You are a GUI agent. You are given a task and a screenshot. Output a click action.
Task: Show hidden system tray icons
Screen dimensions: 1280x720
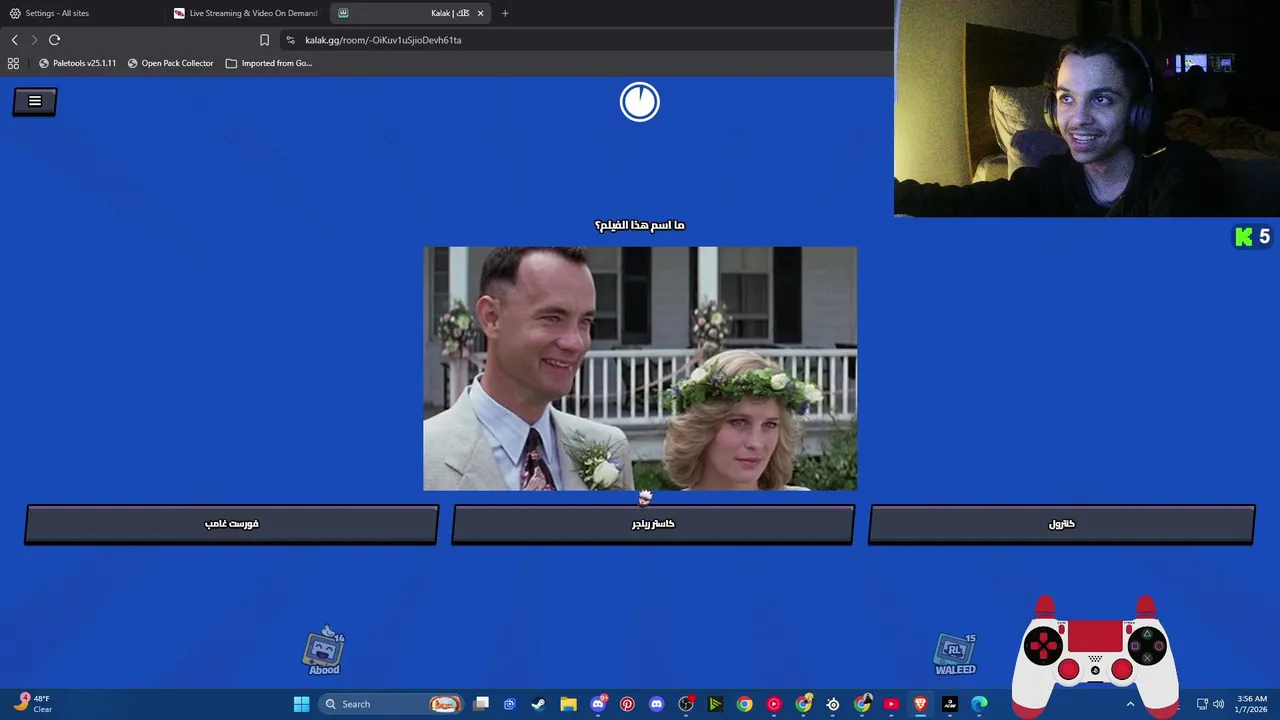point(1131,704)
